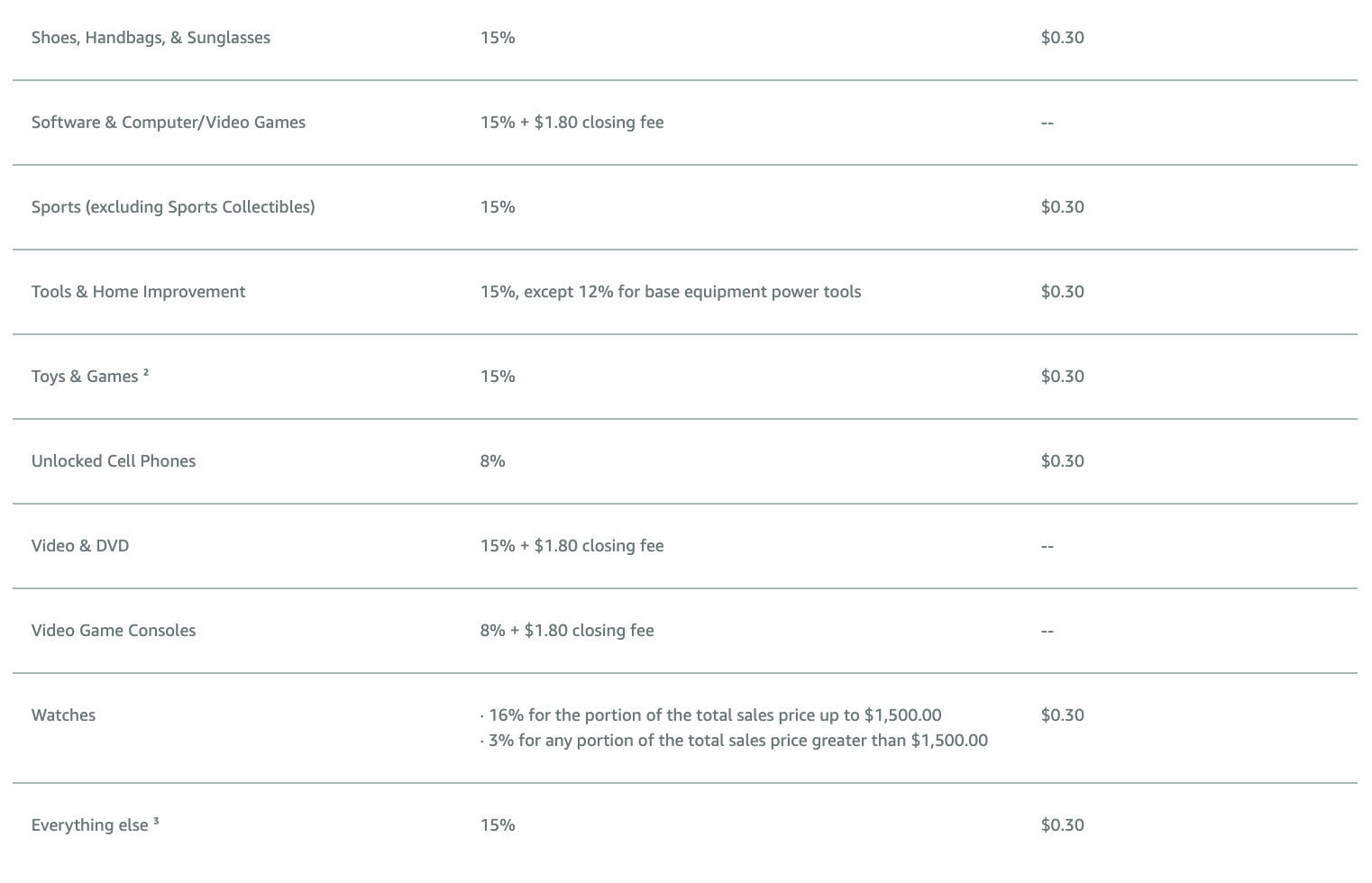This screenshot has width=1372, height=883.
Task: Click the Watches category label
Action: pyautogui.click(x=63, y=715)
